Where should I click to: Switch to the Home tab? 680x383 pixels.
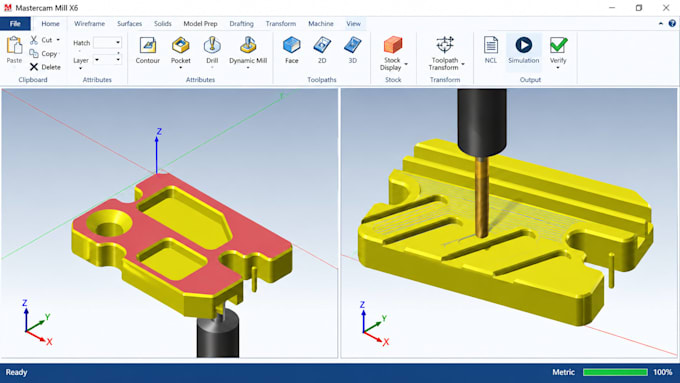point(50,23)
